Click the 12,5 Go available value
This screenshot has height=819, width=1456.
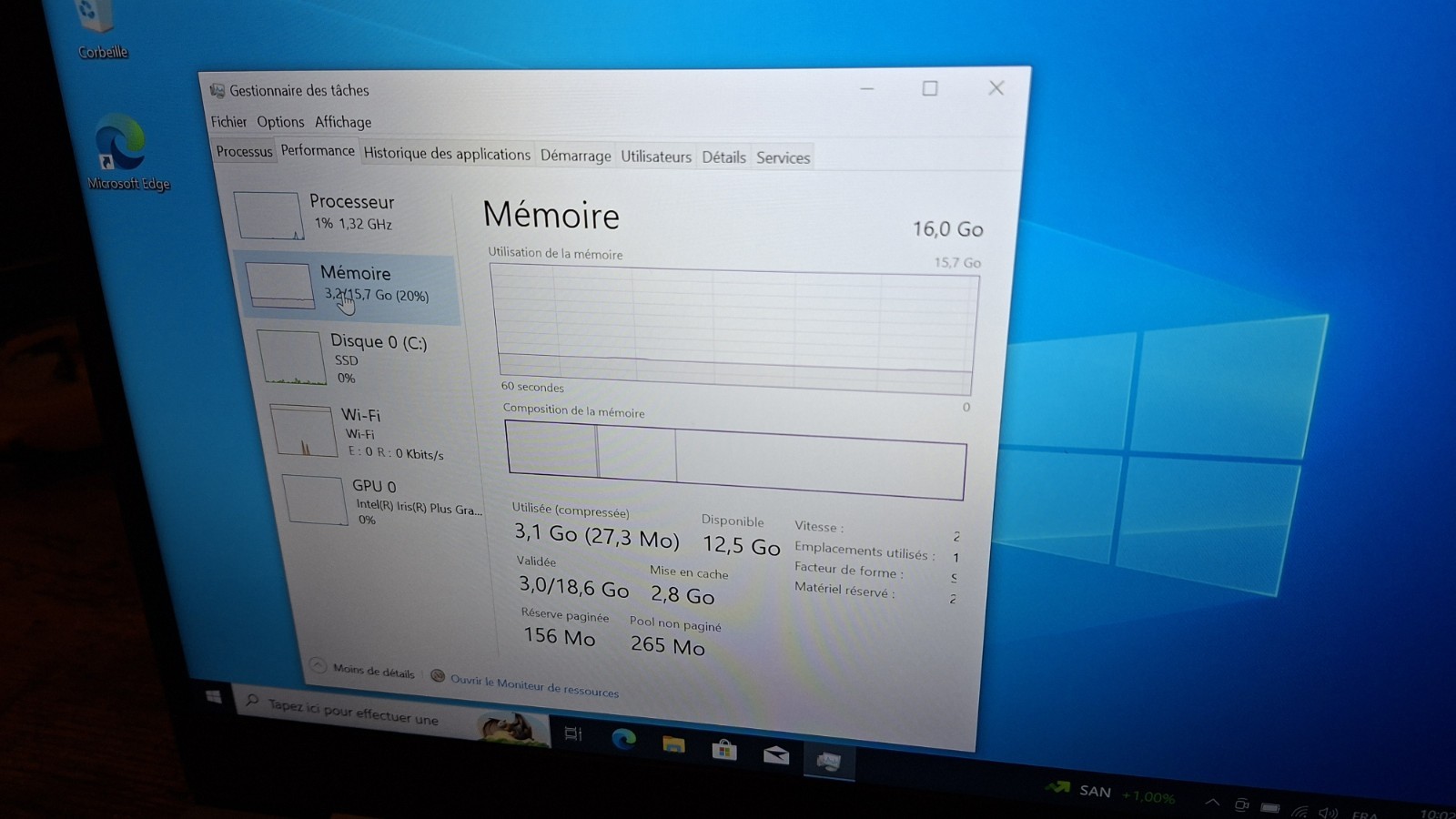tap(741, 545)
